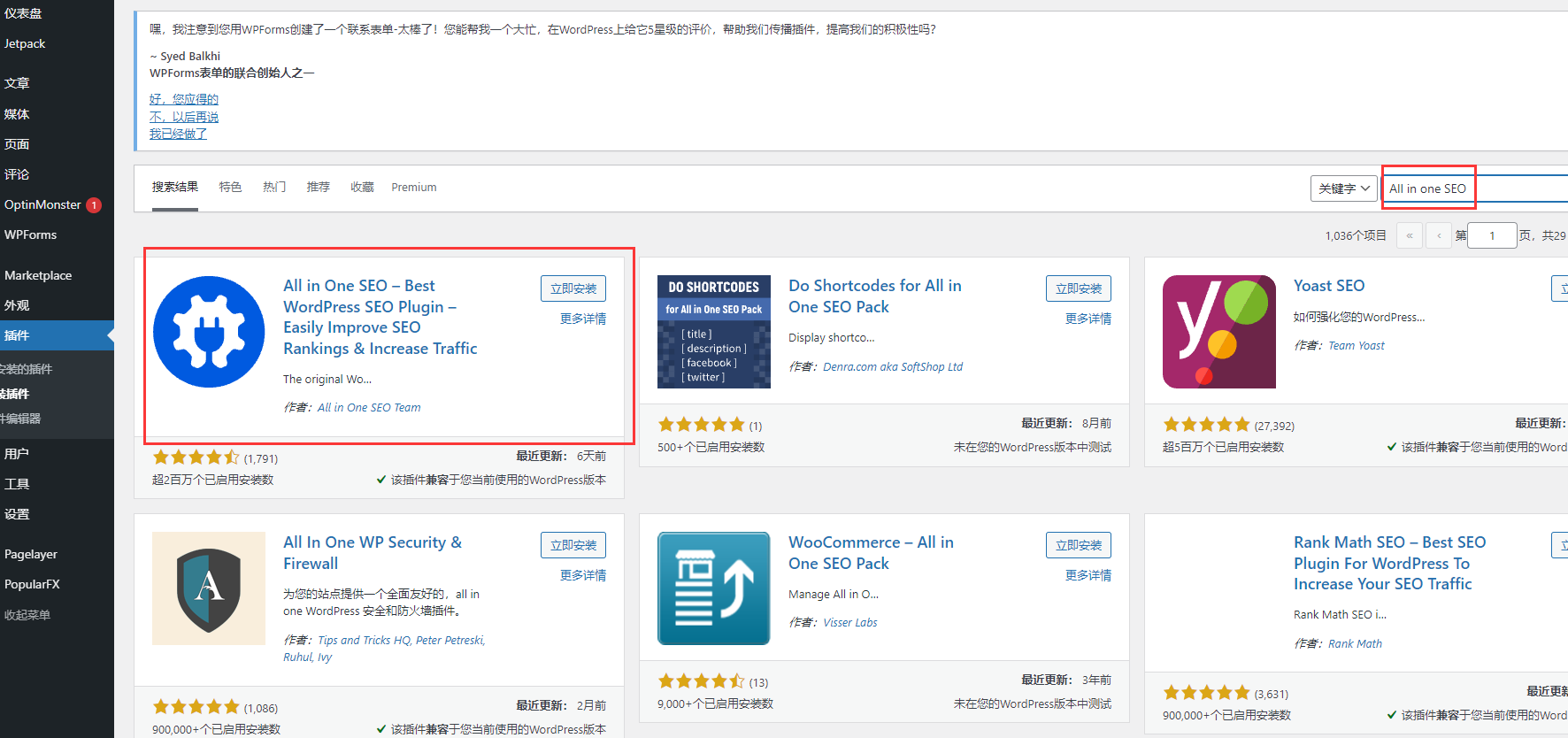Install Do Shortcodes for All in One SEO Pack
This screenshot has width=1568, height=738.
[1079, 288]
